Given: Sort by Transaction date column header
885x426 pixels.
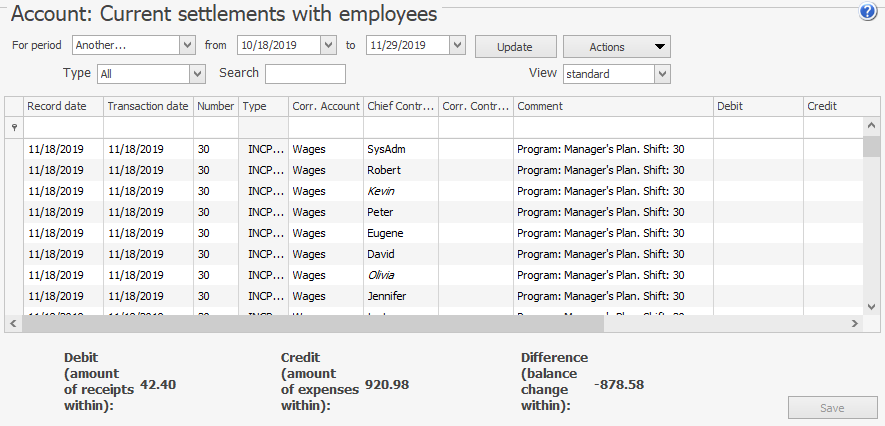Looking at the screenshot, I should coord(148,106).
